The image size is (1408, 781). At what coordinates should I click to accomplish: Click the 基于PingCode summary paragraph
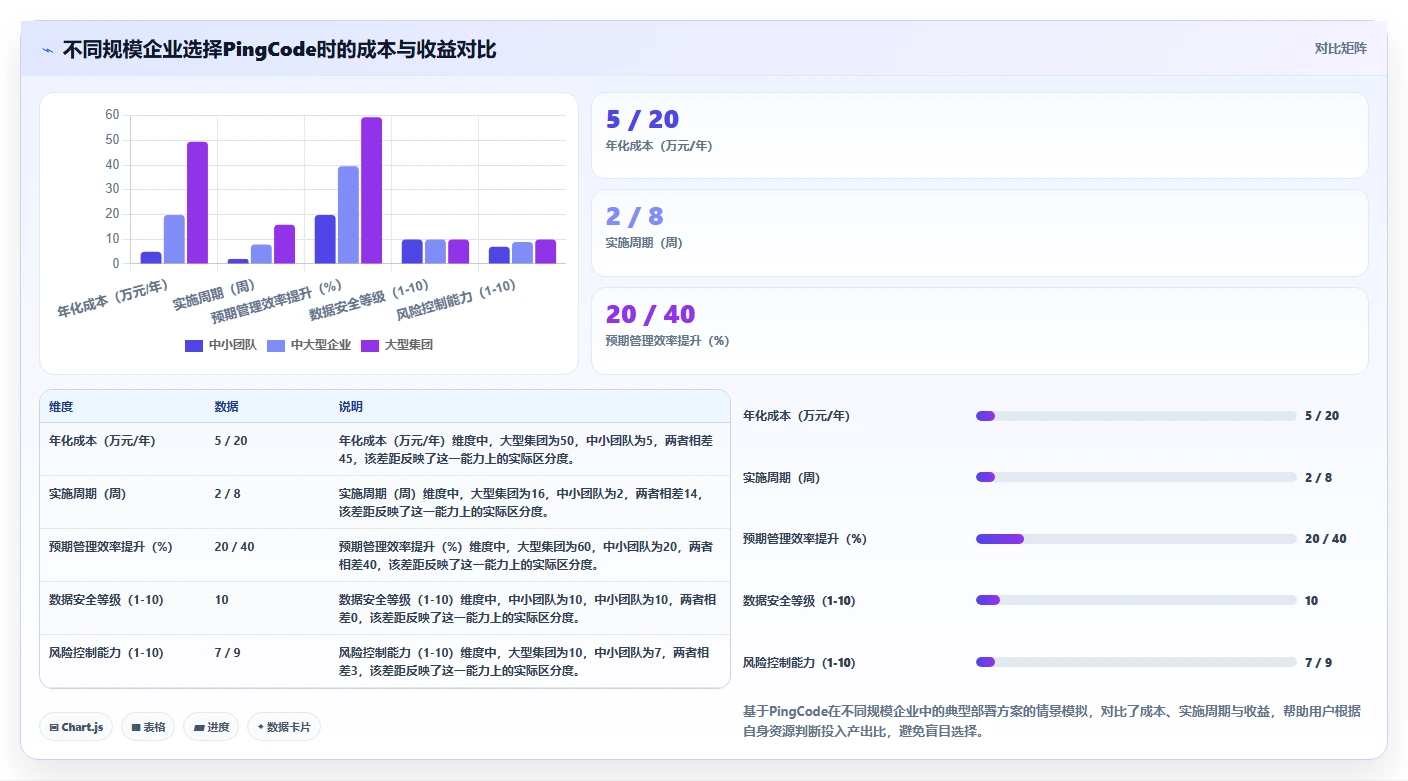pos(1052,721)
